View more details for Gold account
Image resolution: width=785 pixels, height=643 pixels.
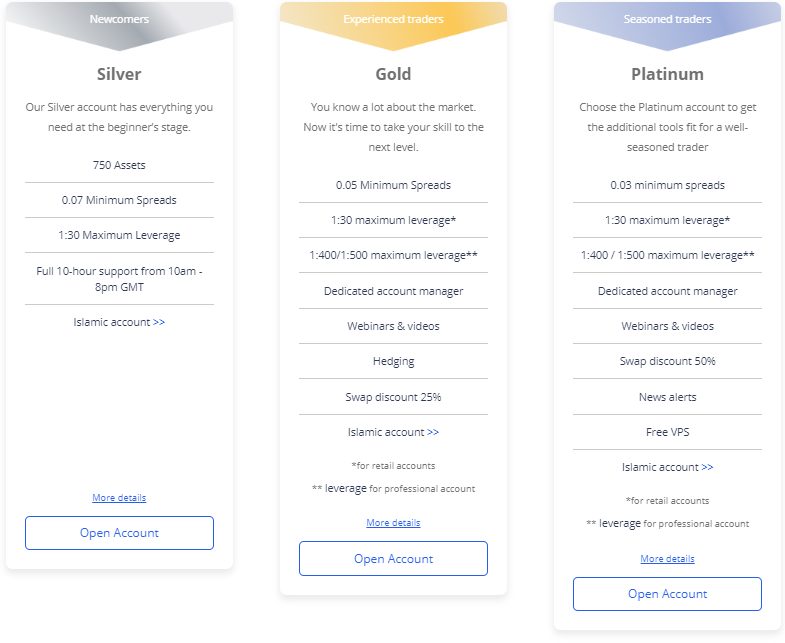(x=393, y=523)
